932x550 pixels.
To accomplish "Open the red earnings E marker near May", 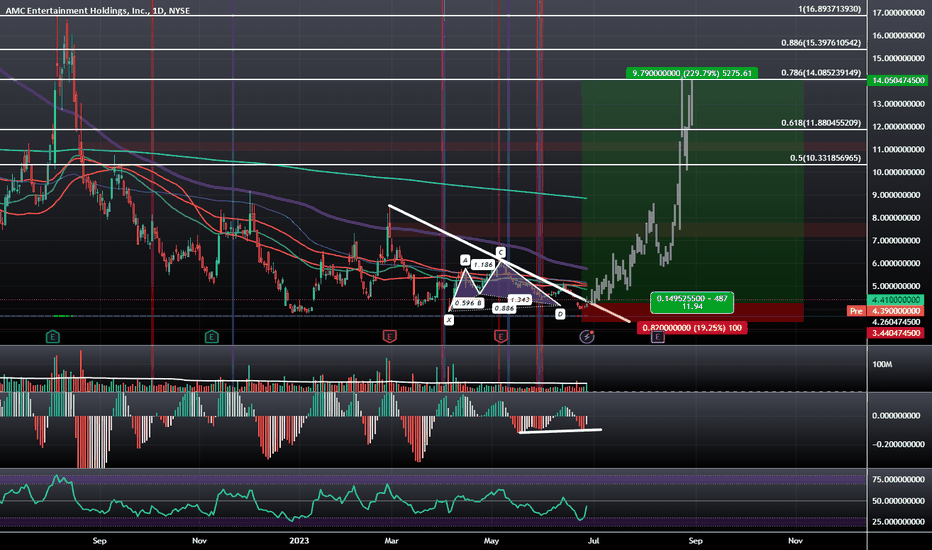I will (500, 337).
